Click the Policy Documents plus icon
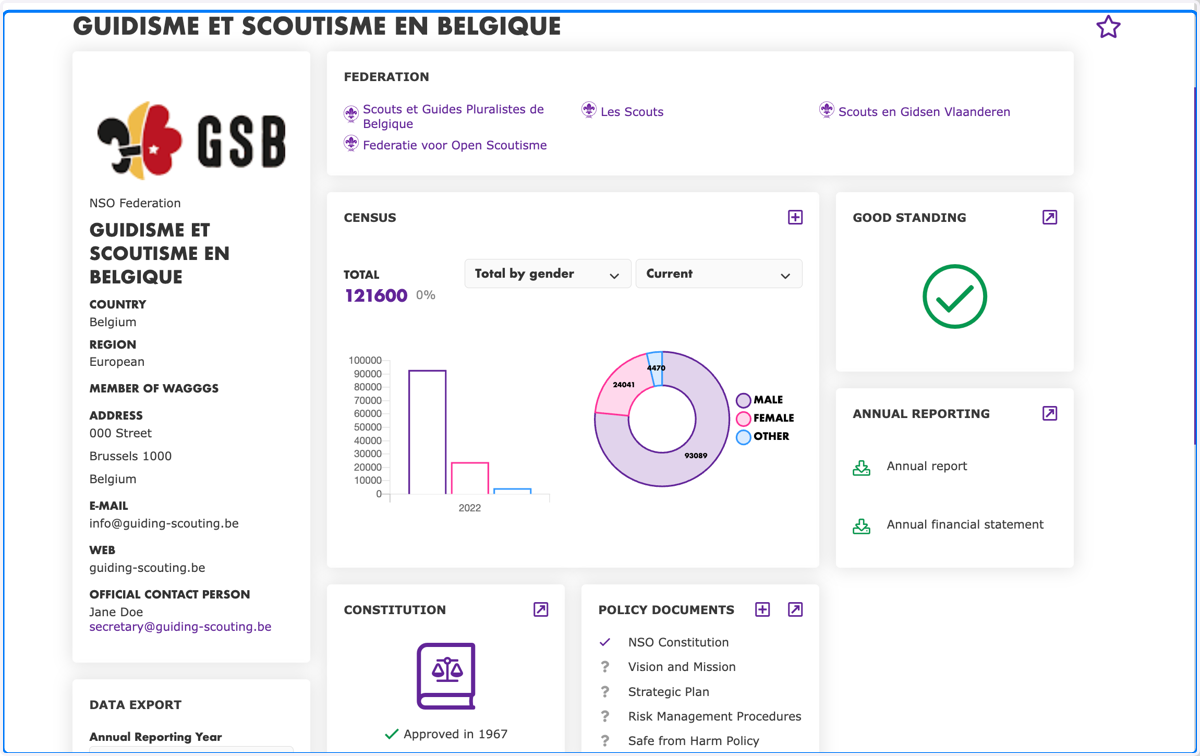The width and height of the screenshot is (1200, 756). coord(762,609)
